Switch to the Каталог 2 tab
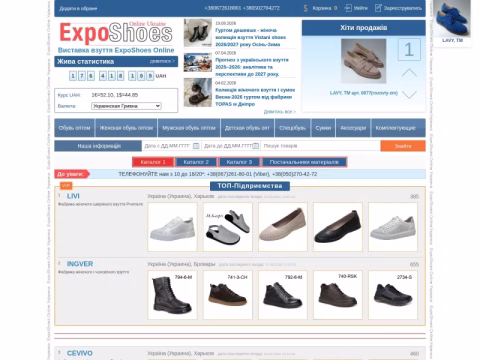The width and height of the screenshot is (480, 360). click(x=196, y=162)
